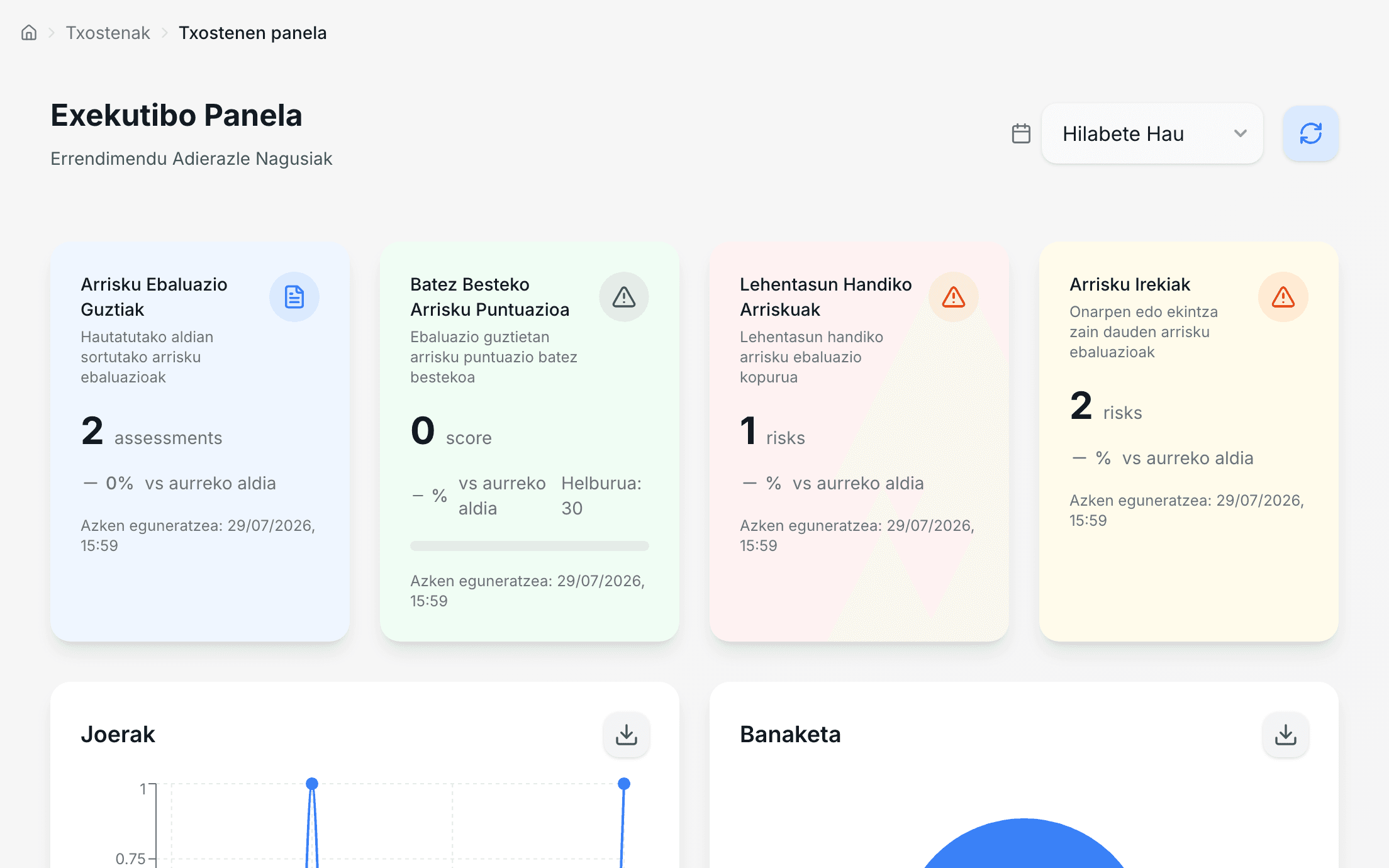Click the document icon on Arrisku Ebaluazio Guztiak card
This screenshot has width=1389, height=868.
pyautogui.click(x=294, y=297)
